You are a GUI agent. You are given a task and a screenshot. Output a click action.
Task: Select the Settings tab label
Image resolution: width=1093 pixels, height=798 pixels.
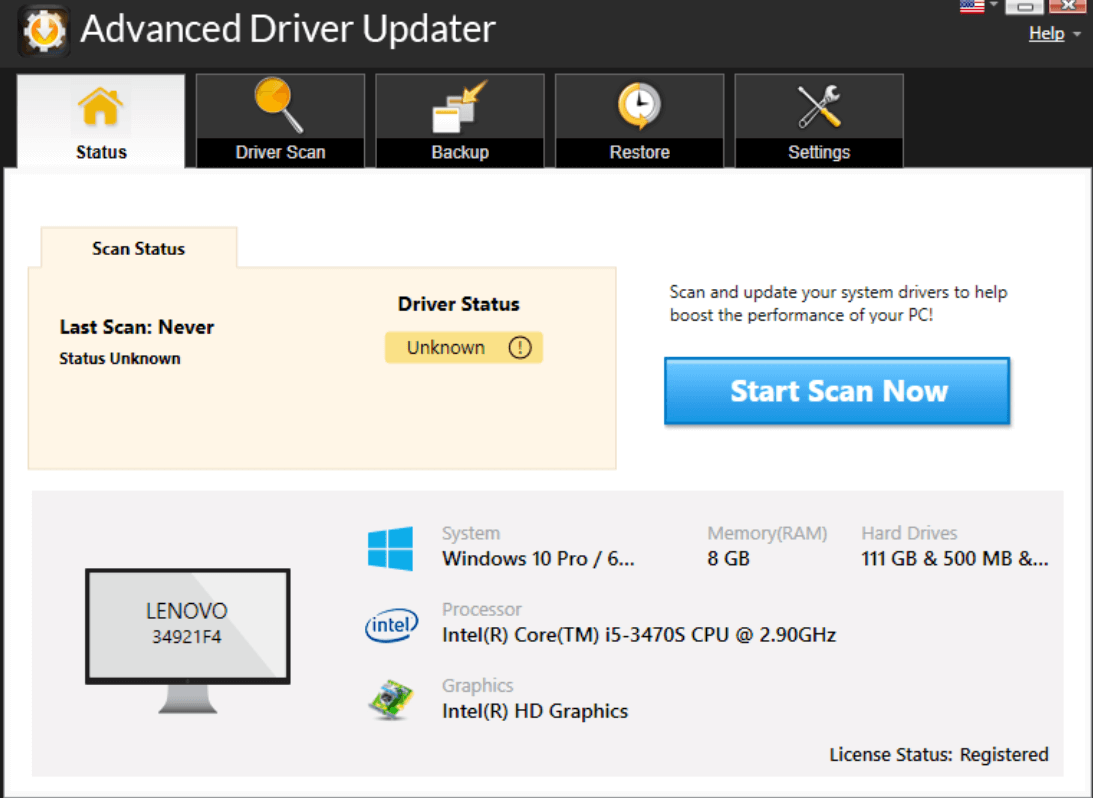(x=818, y=152)
